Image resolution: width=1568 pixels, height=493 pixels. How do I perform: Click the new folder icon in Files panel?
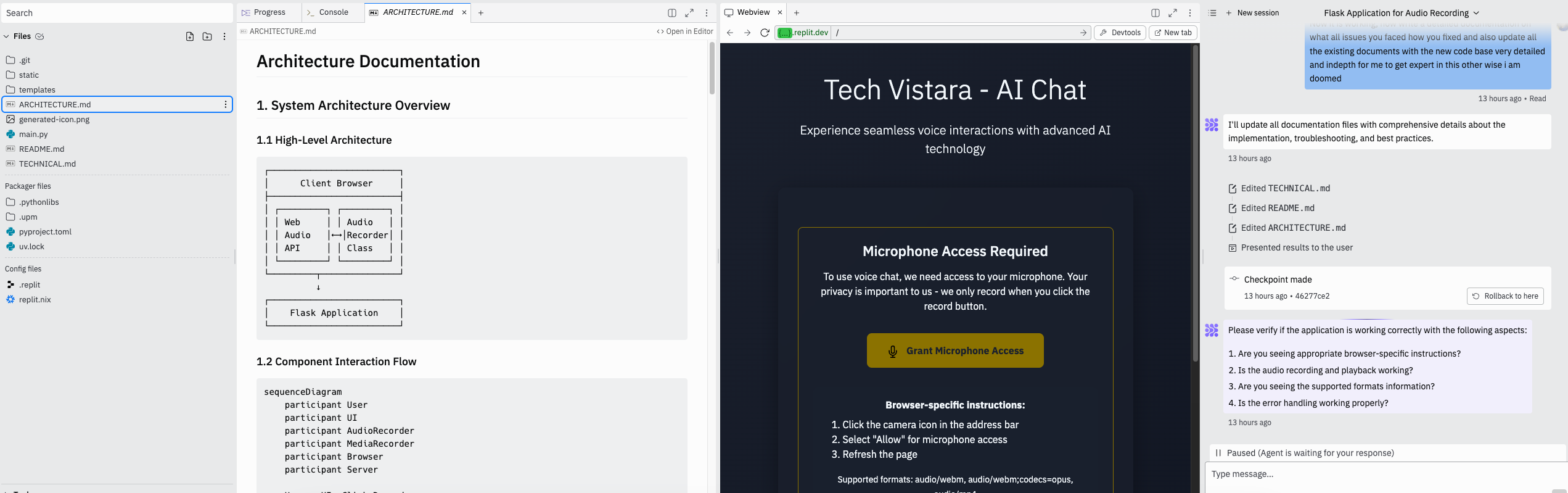pyautogui.click(x=207, y=36)
